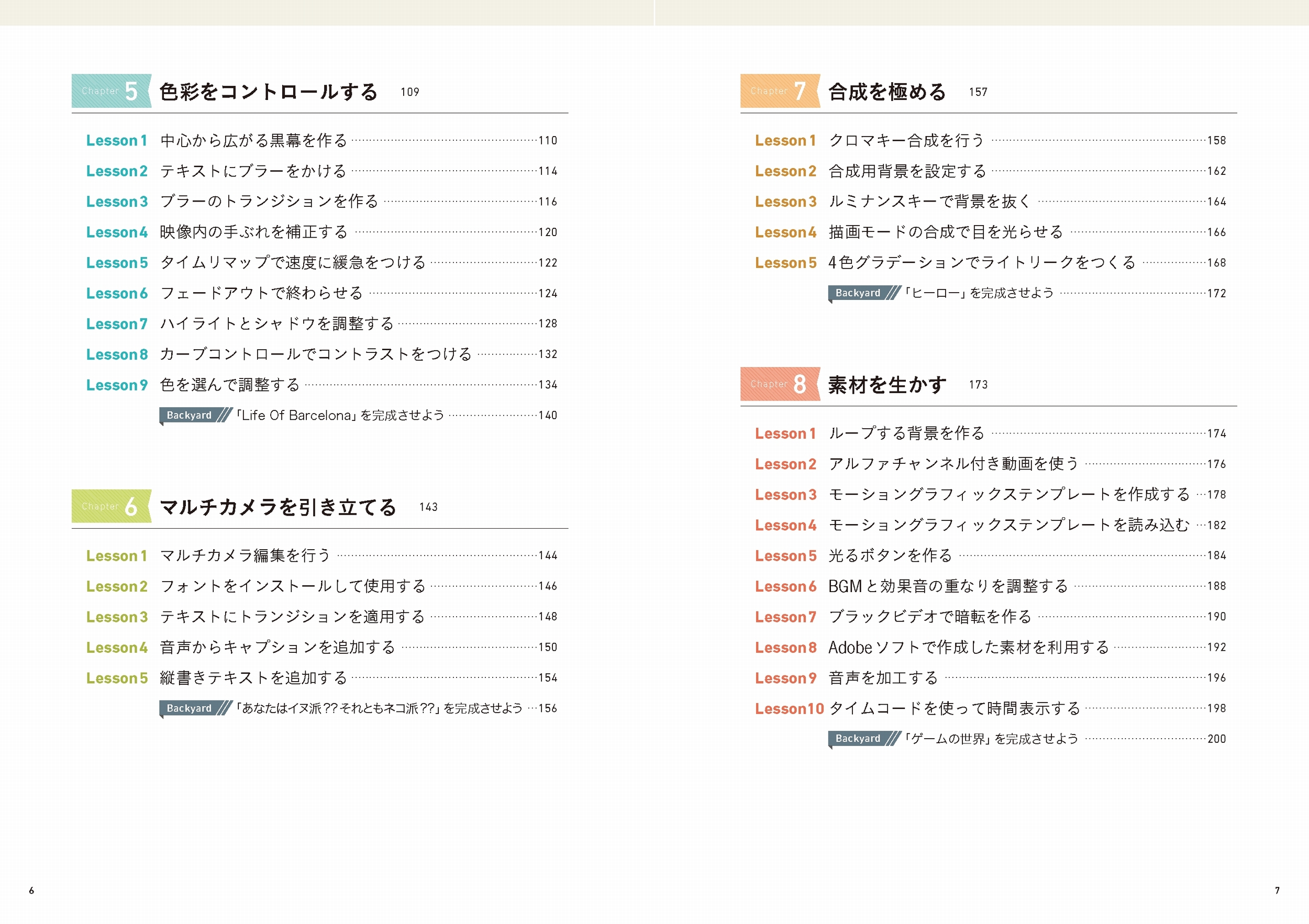Click Chapter 8 start page number 173

point(978,385)
